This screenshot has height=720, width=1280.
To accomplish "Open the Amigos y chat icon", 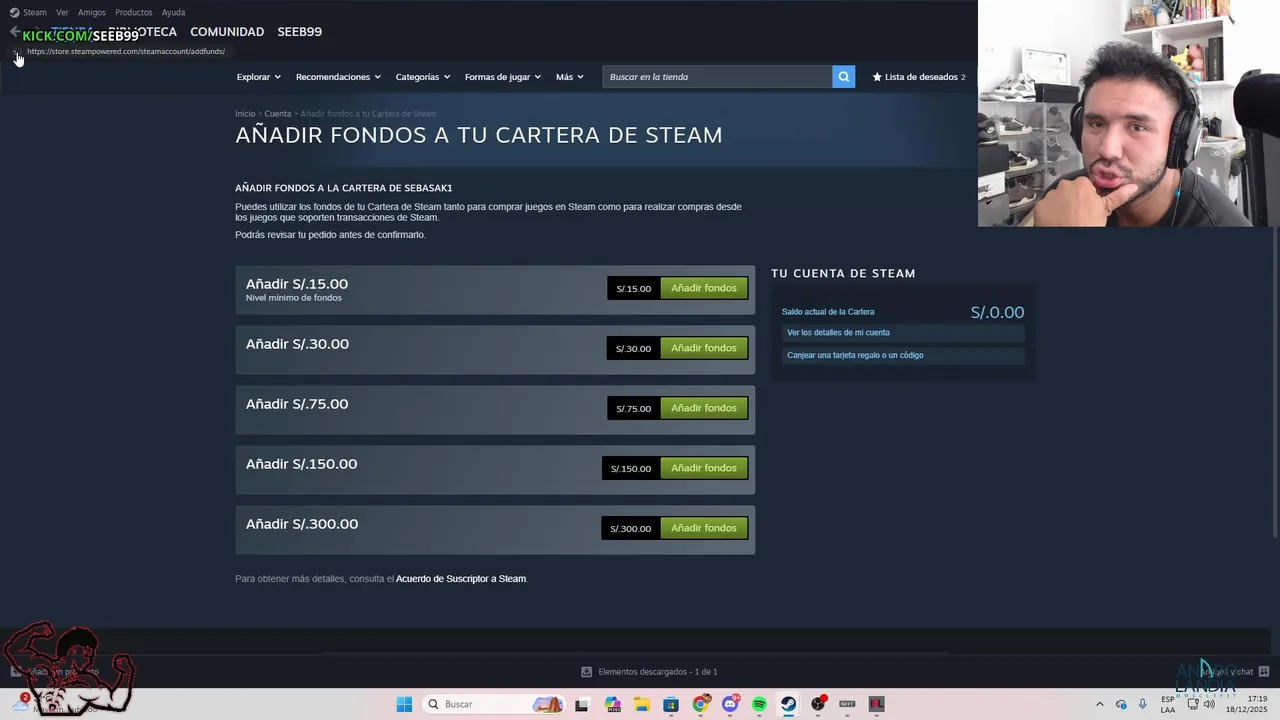I will point(1264,671).
